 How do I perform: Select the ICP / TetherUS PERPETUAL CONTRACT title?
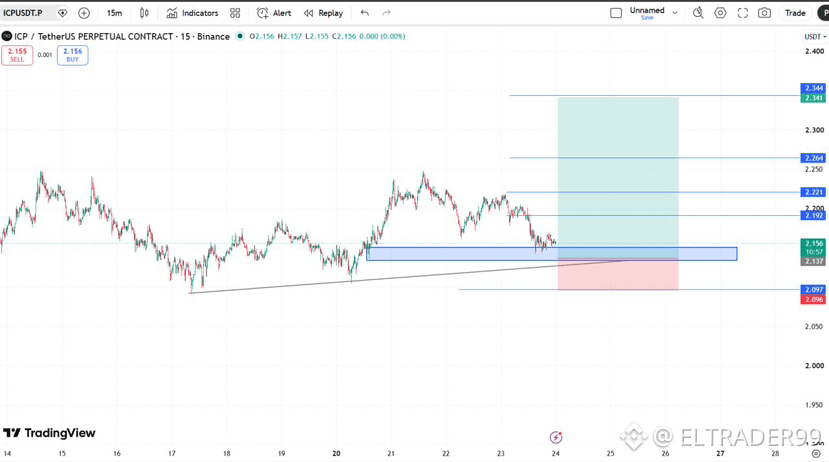pos(122,36)
